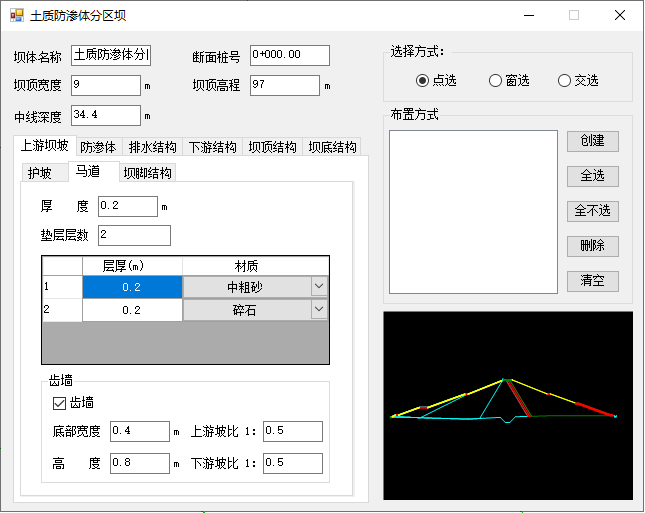
Task: Select the 坝脚结构 sub-tab
Action: tap(147, 173)
